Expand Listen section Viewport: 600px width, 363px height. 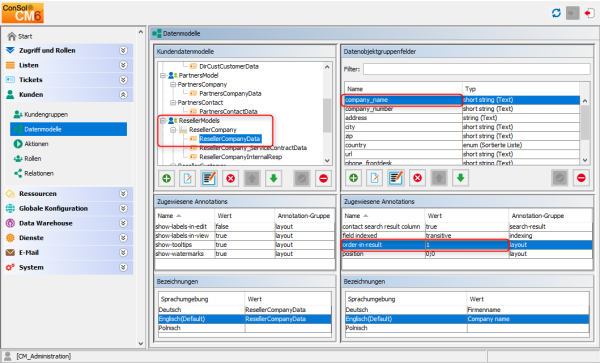[123, 65]
